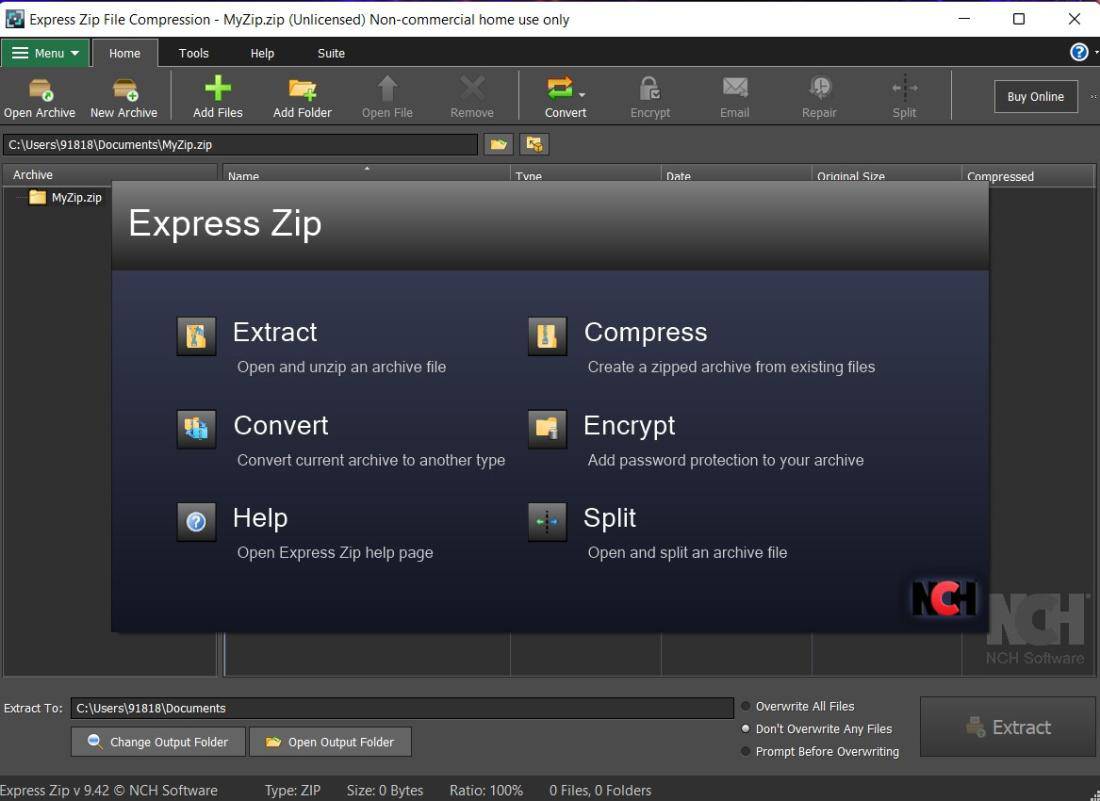Click the Email envelope toolbar icon
The width and height of the screenshot is (1100, 801).
point(735,88)
